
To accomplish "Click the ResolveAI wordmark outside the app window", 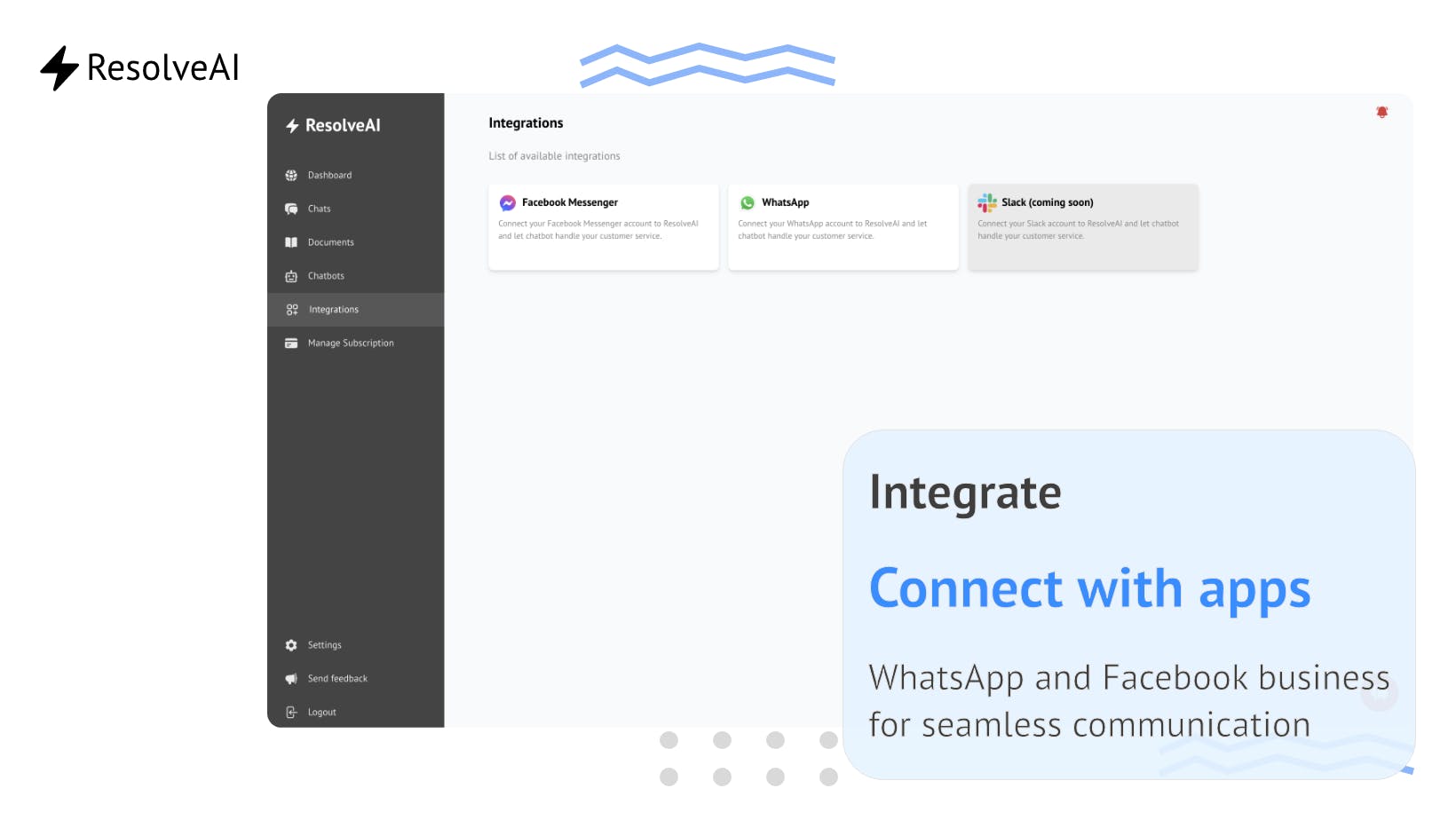I will pyautogui.click(x=163, y=68).
